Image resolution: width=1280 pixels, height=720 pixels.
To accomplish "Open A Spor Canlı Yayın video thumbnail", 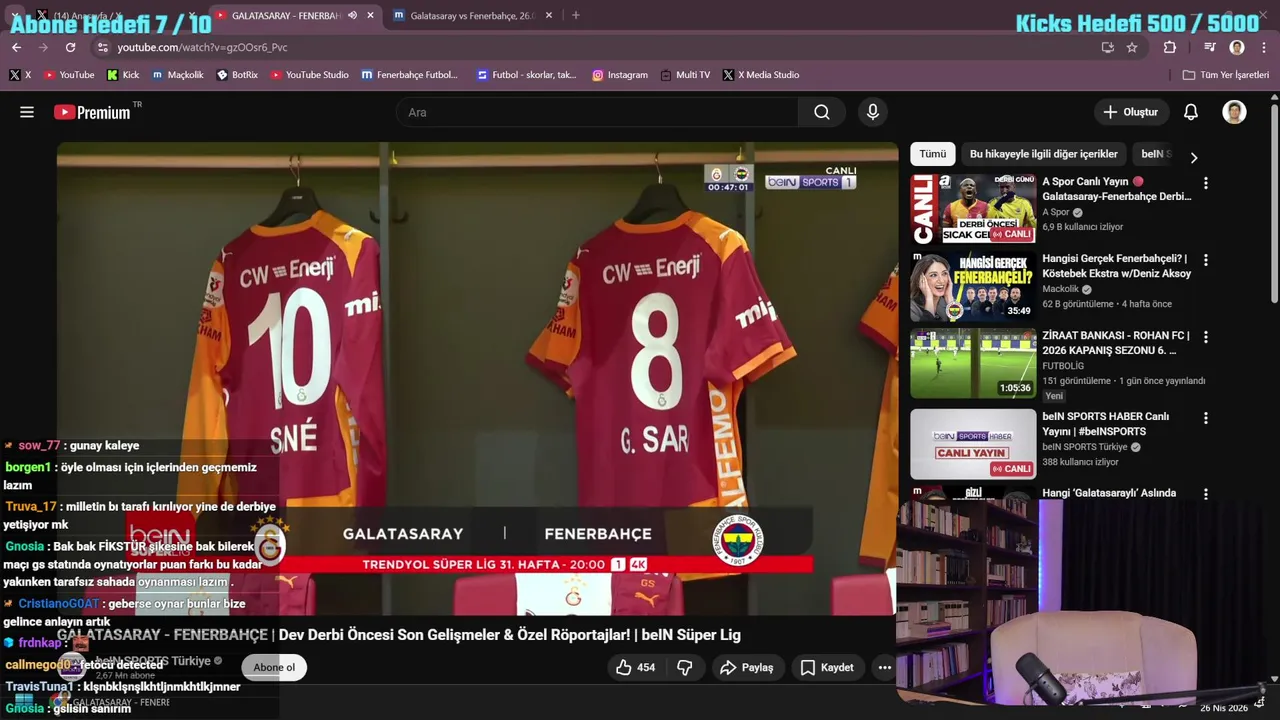I will pyautogui.click(x=973, y=209).
